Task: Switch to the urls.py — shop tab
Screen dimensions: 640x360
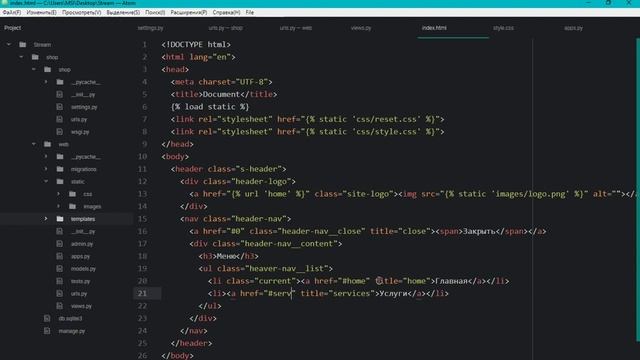Action: pos(226,28)
